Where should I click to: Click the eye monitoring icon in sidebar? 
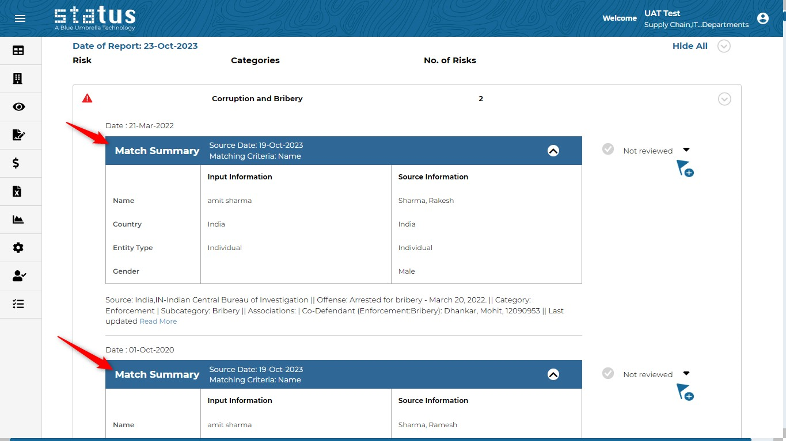18,107
